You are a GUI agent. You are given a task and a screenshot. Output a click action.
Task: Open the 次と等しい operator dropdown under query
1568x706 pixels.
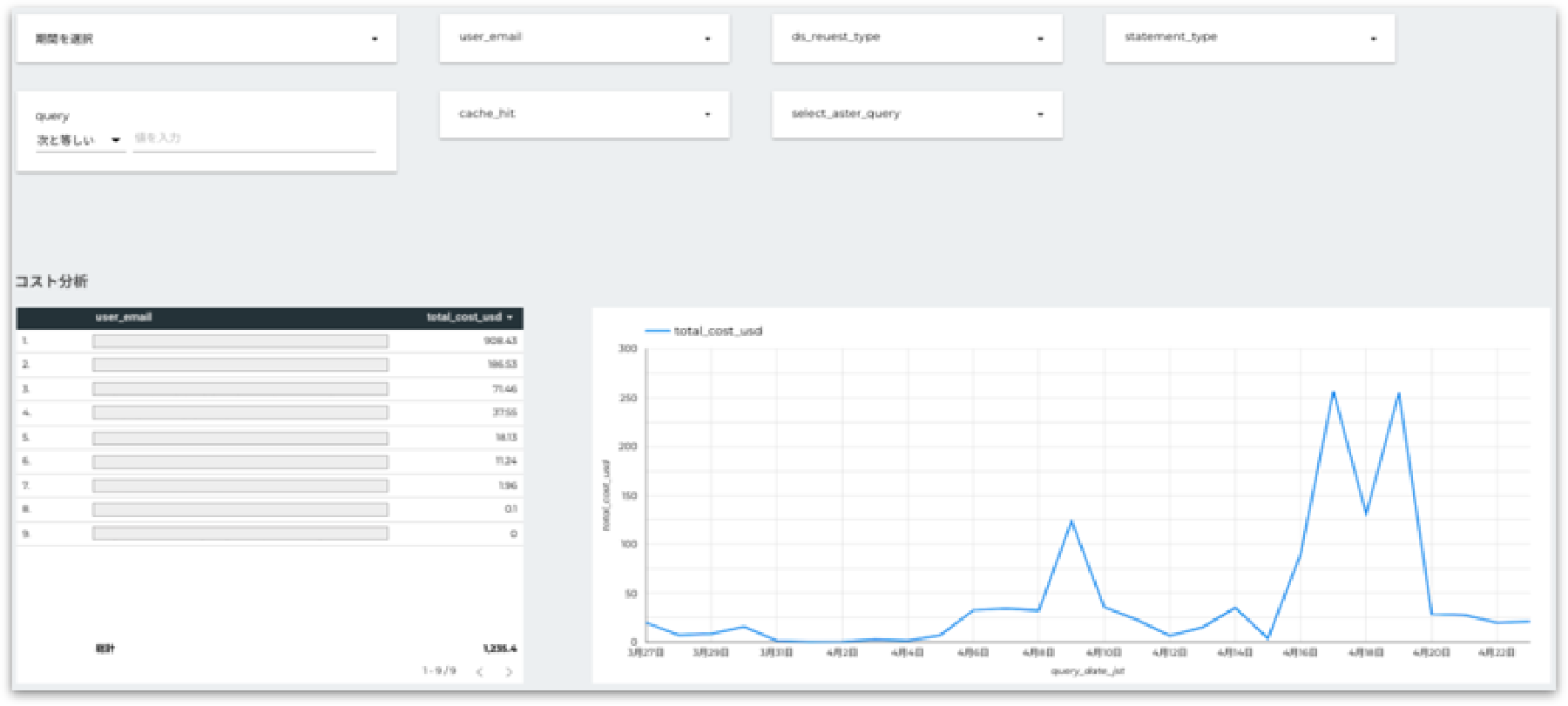click(x=80, y=140)
